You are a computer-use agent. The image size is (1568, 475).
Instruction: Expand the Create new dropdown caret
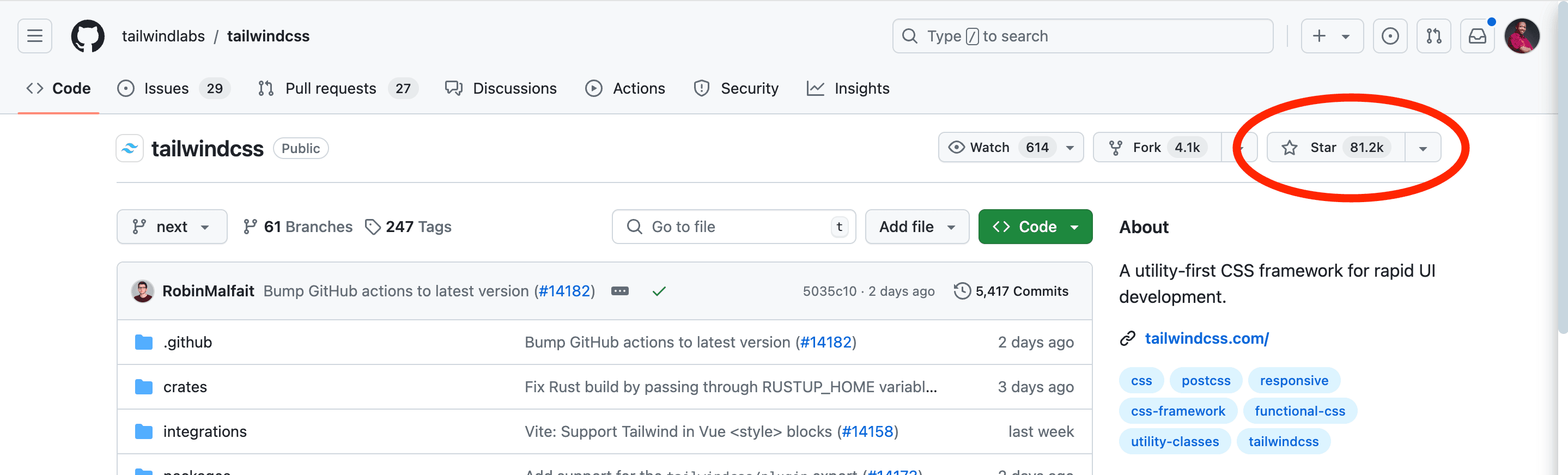[1346, 36]
